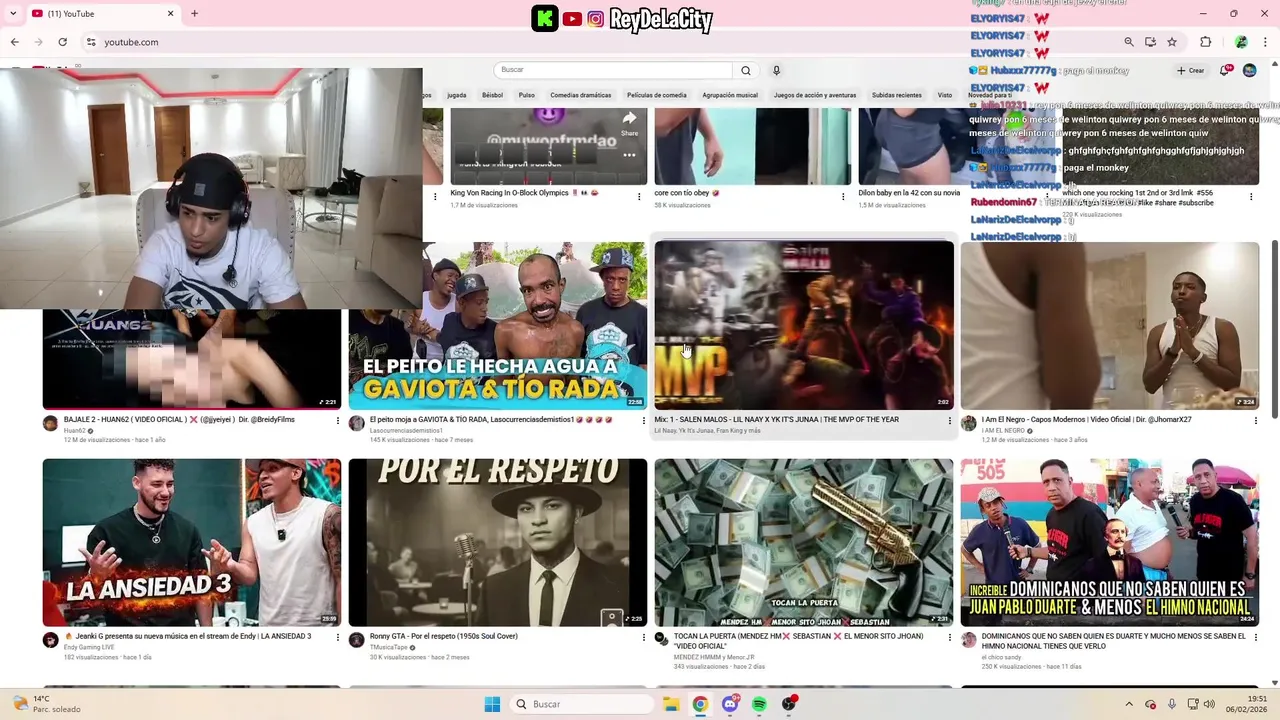Open options menu for King Von Racing video
Screen dimensions: 1280x720
click(639, 197)
